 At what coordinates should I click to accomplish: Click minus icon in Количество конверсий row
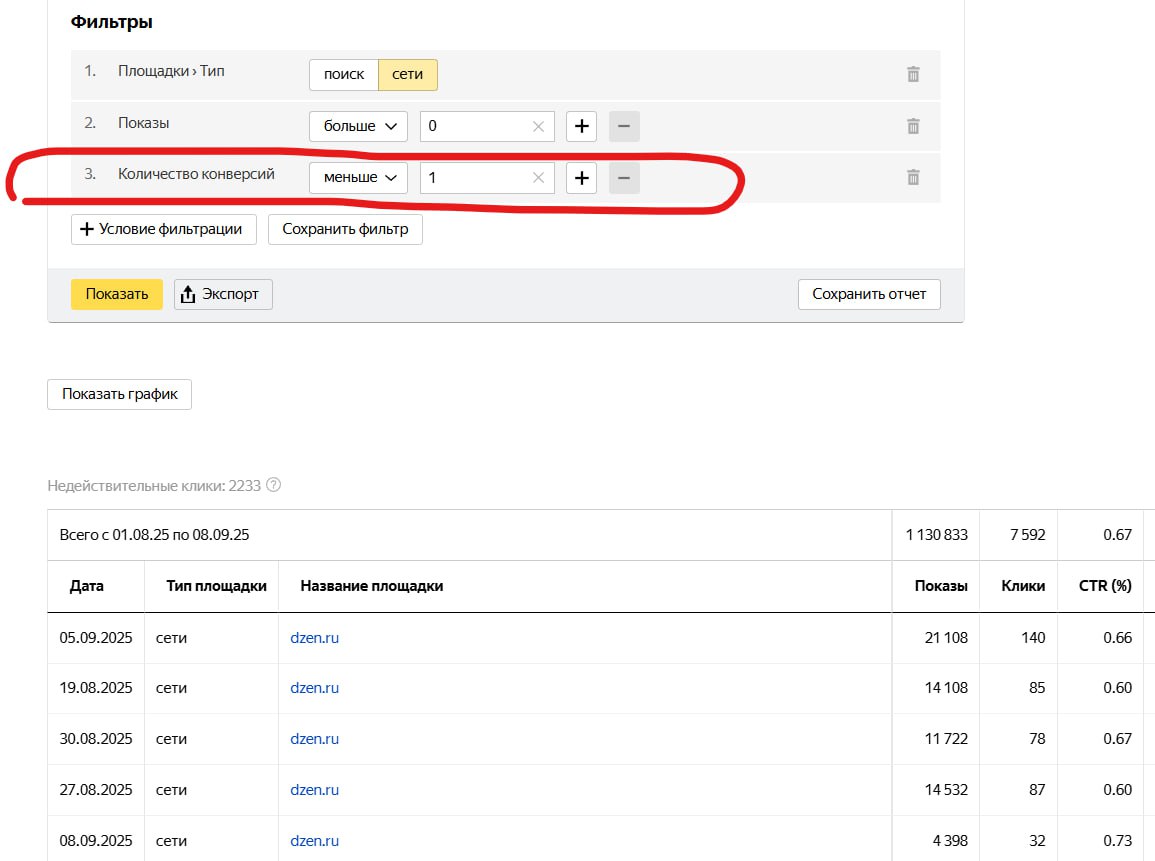tap(624, 178)
